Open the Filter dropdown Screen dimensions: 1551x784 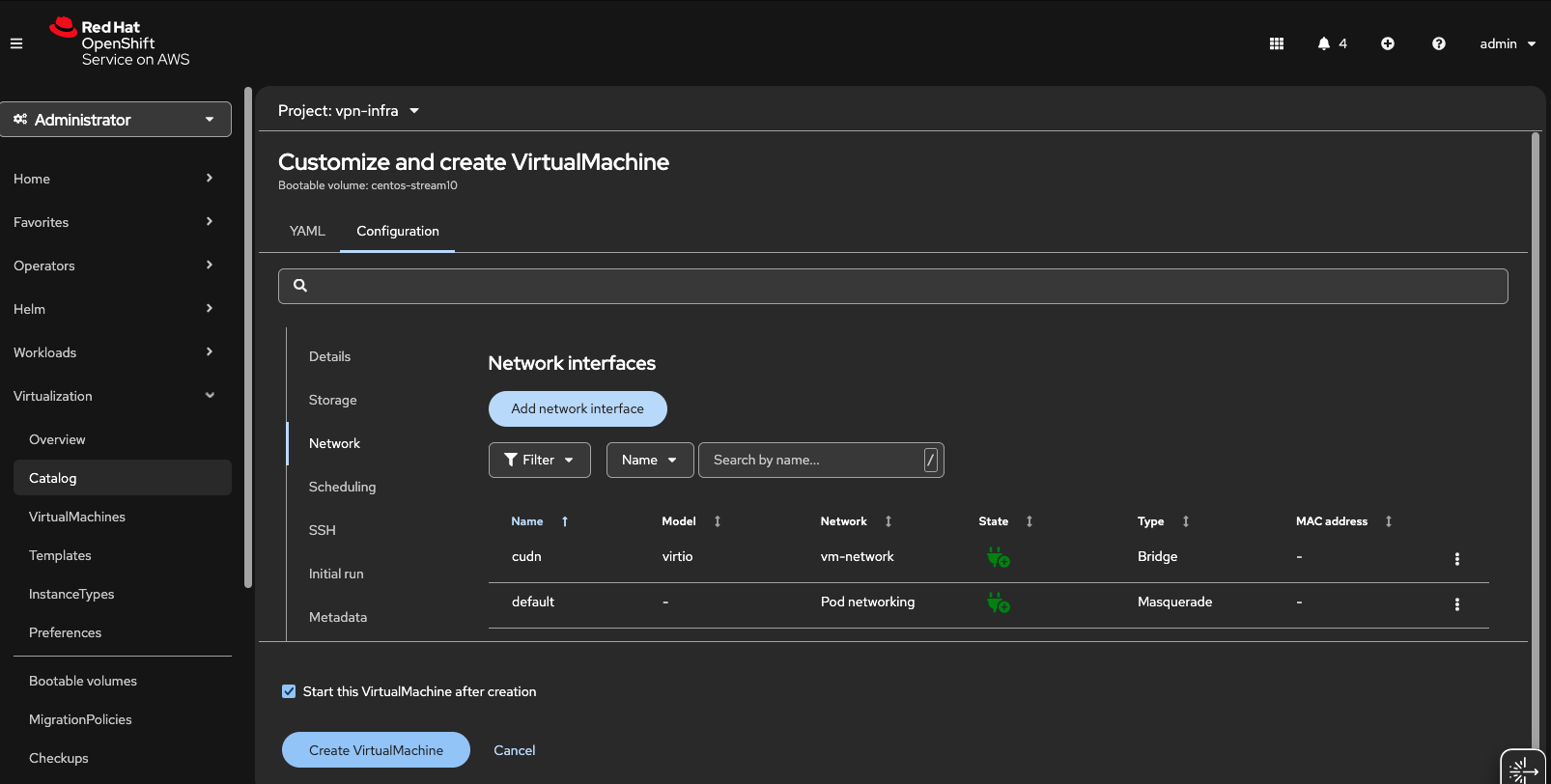tap(539, 461)
